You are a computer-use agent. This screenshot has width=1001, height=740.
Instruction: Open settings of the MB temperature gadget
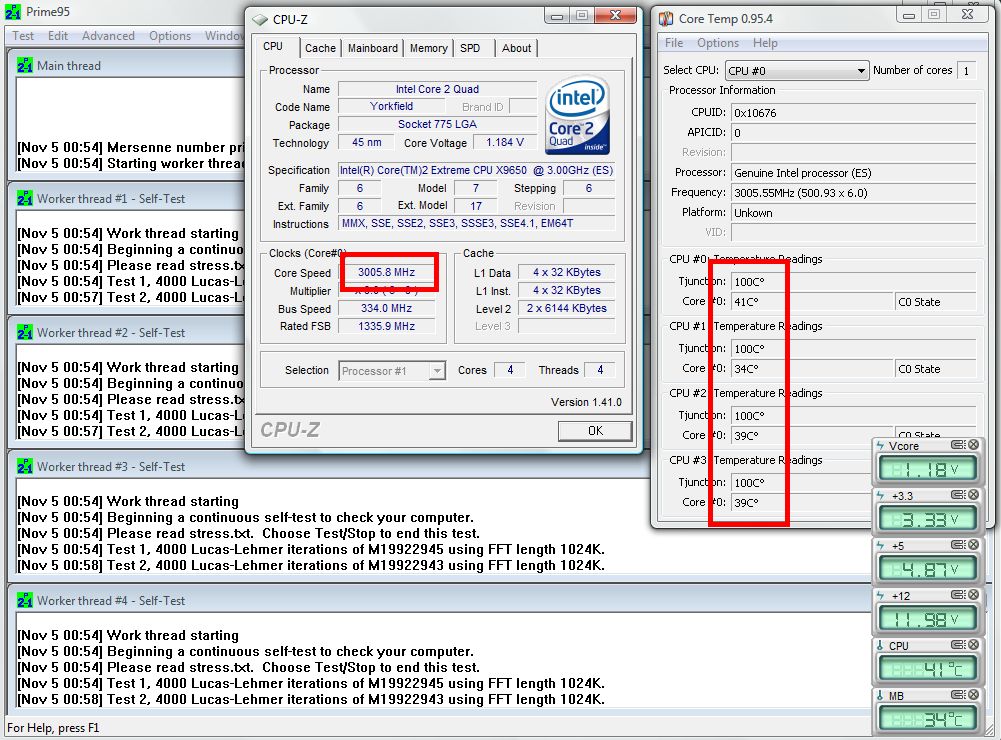[x=958, y=694]
